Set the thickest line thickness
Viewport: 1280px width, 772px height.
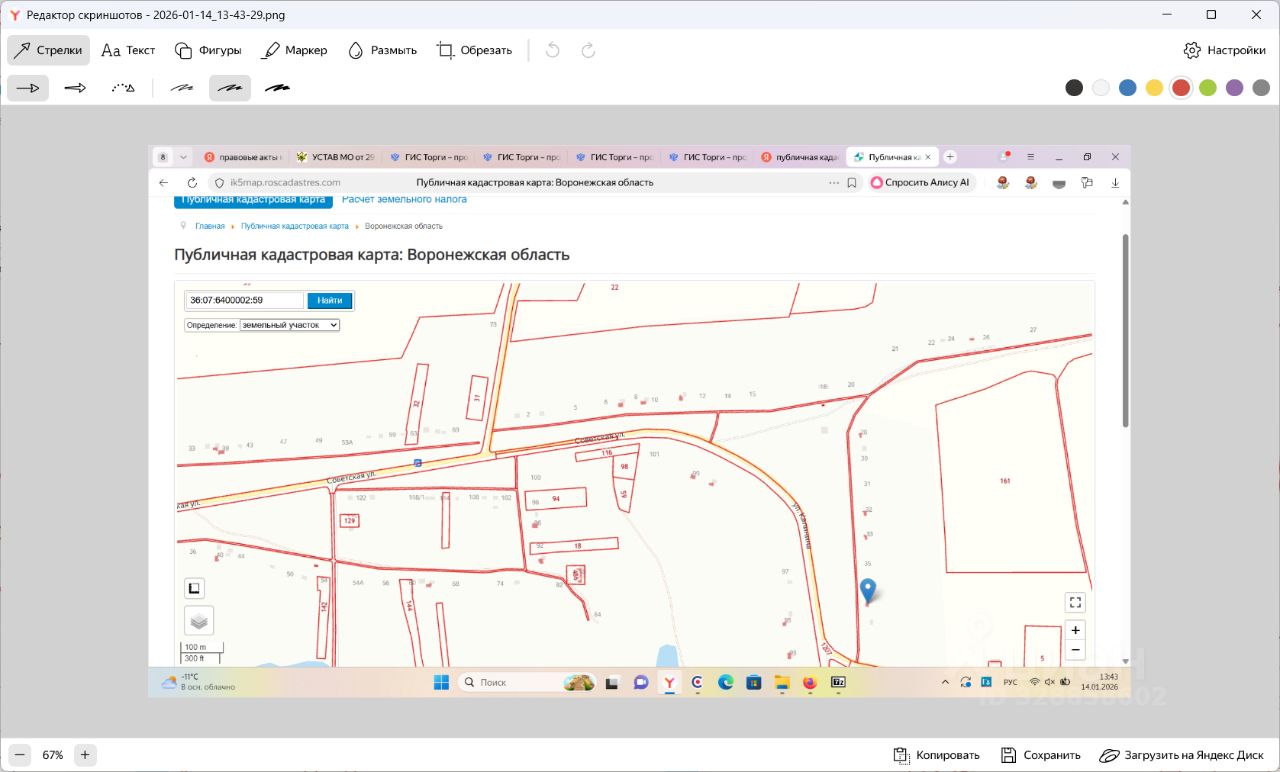[277, 88]
